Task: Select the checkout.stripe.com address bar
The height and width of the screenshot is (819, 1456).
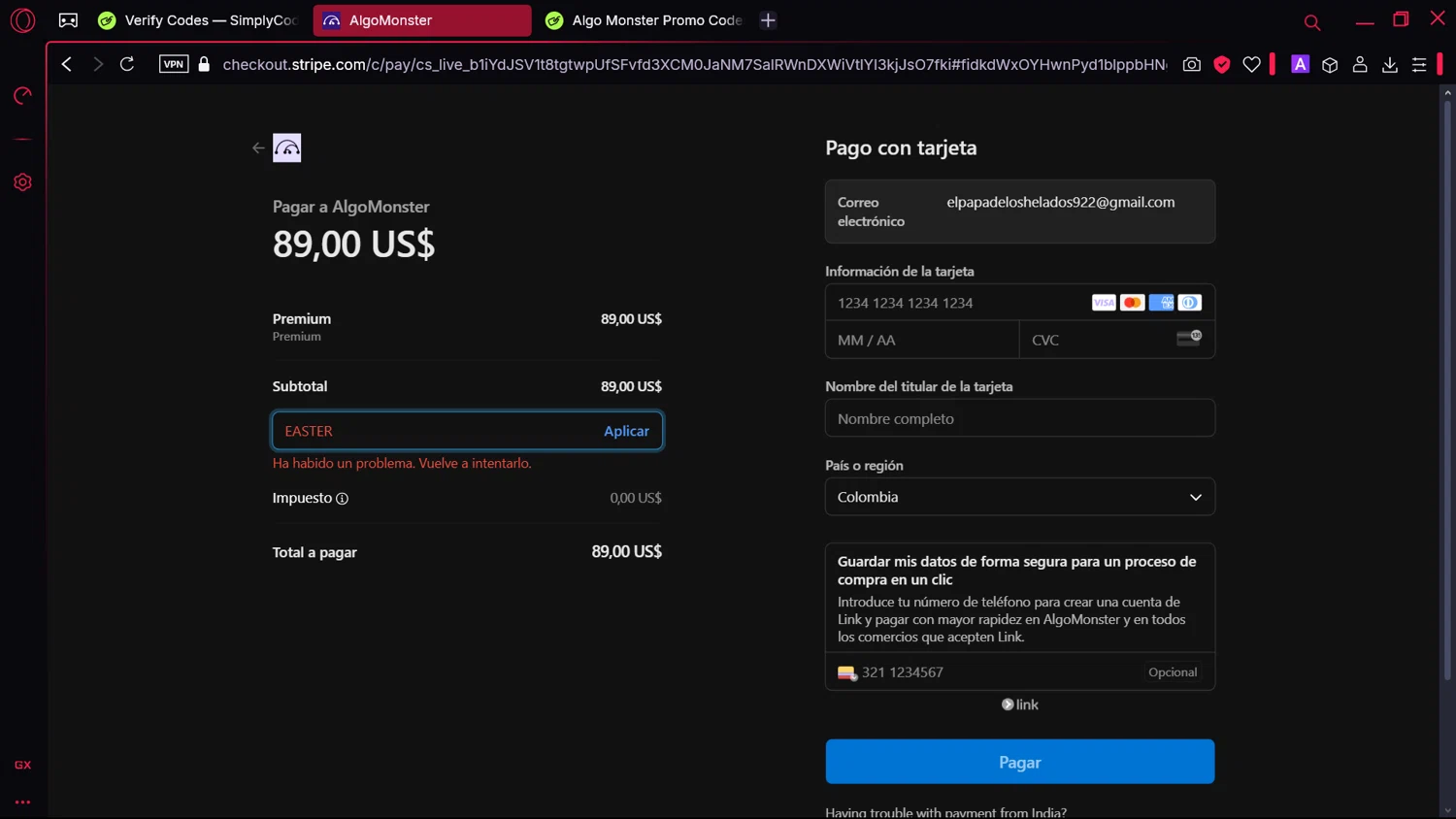Action: (694, 64)
